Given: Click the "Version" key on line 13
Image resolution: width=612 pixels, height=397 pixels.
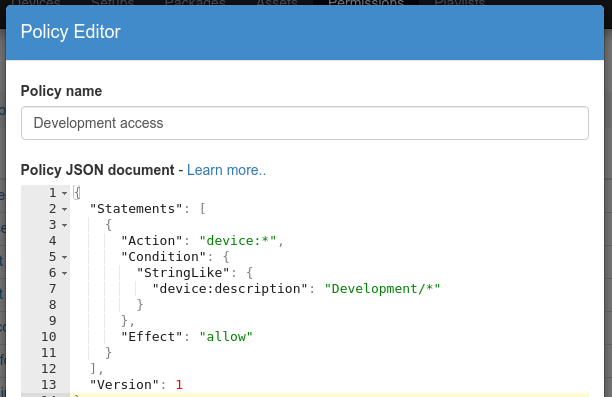Looking at the screenshot, I should 124,385.
